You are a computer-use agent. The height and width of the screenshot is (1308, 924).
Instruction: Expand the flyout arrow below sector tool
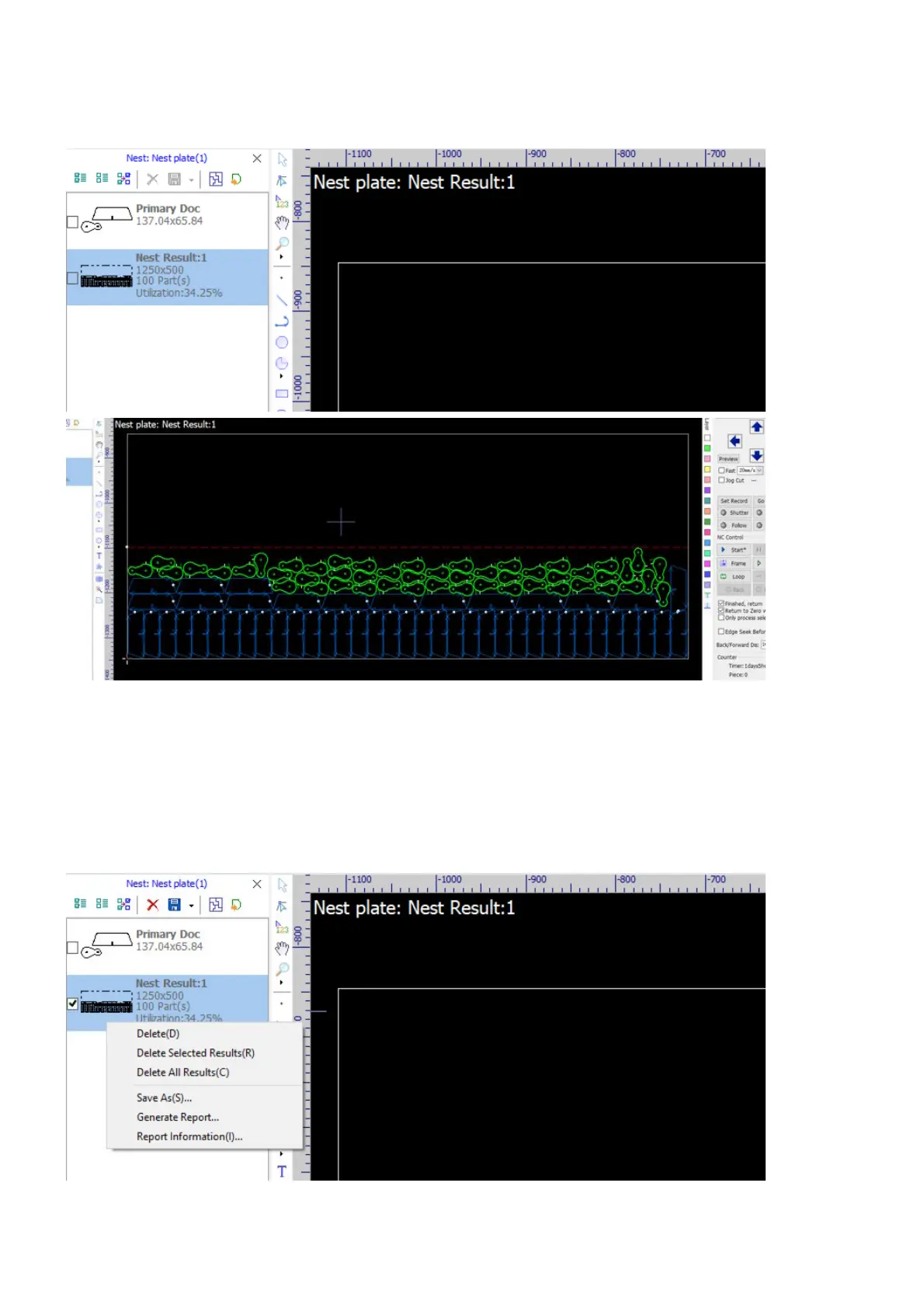[x=281, y=376]
